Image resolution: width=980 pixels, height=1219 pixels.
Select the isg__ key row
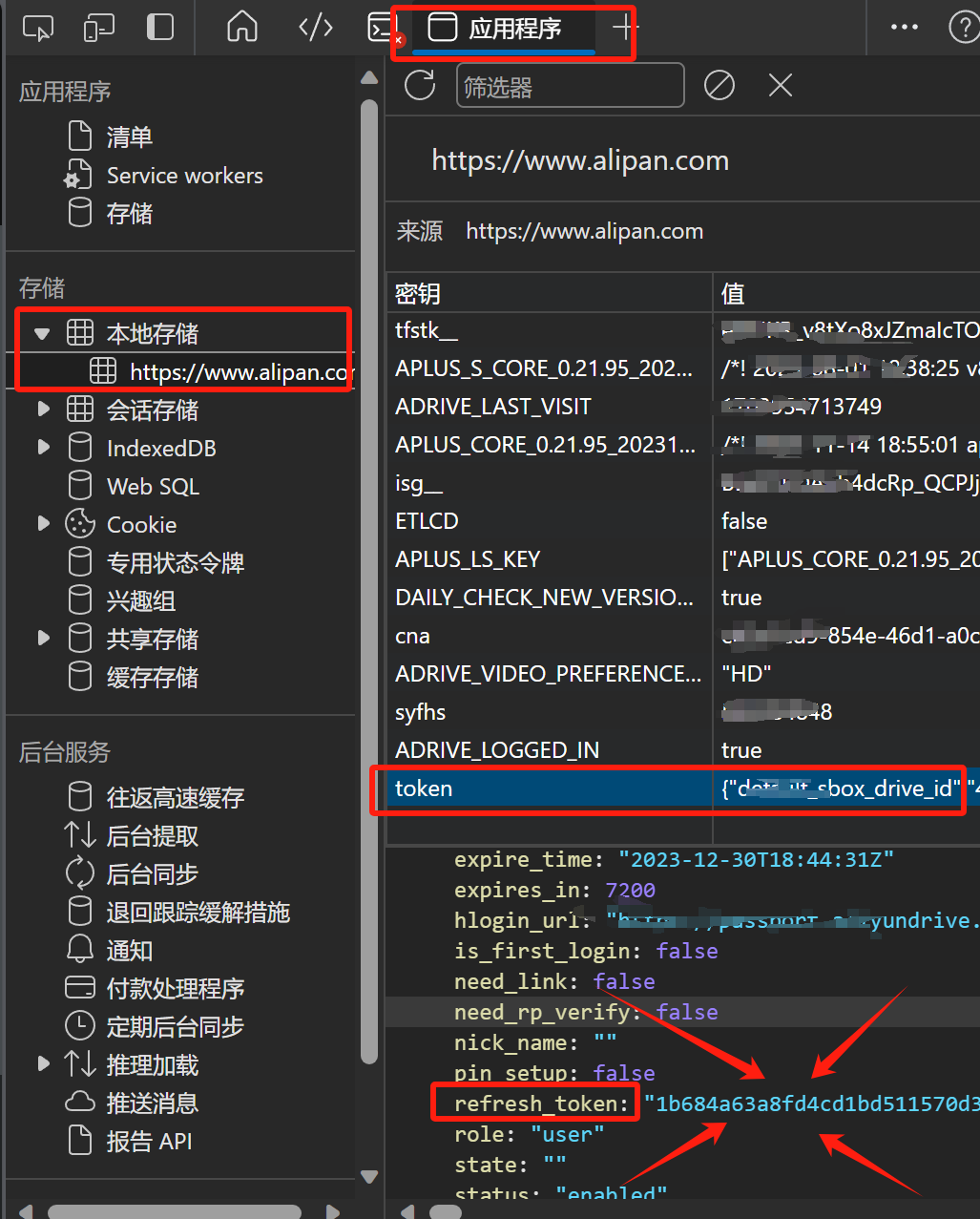(x=683, y=483)
